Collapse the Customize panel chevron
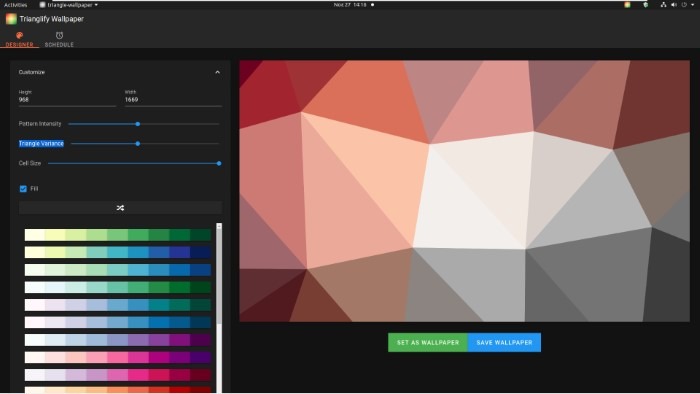Image resolution: width=700 pixels, height=394 pixels. tap(217, 72)
